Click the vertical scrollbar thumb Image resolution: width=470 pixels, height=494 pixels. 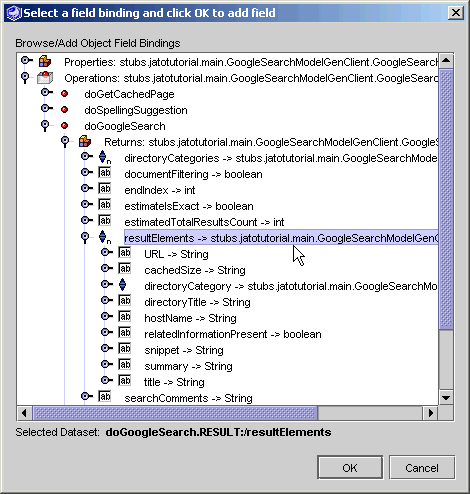[446, 199]
